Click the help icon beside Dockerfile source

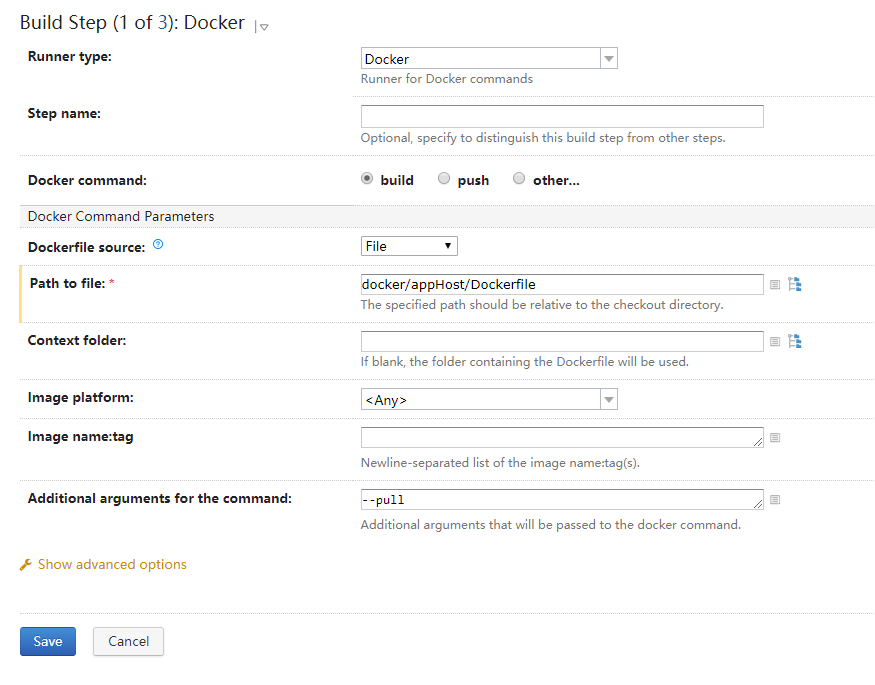tap(158, 245)
